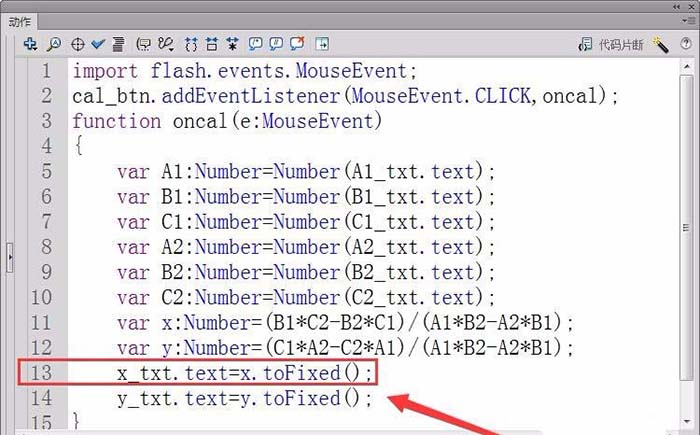
Task: Remove comment from selection
Action: [x=297, y=43]
